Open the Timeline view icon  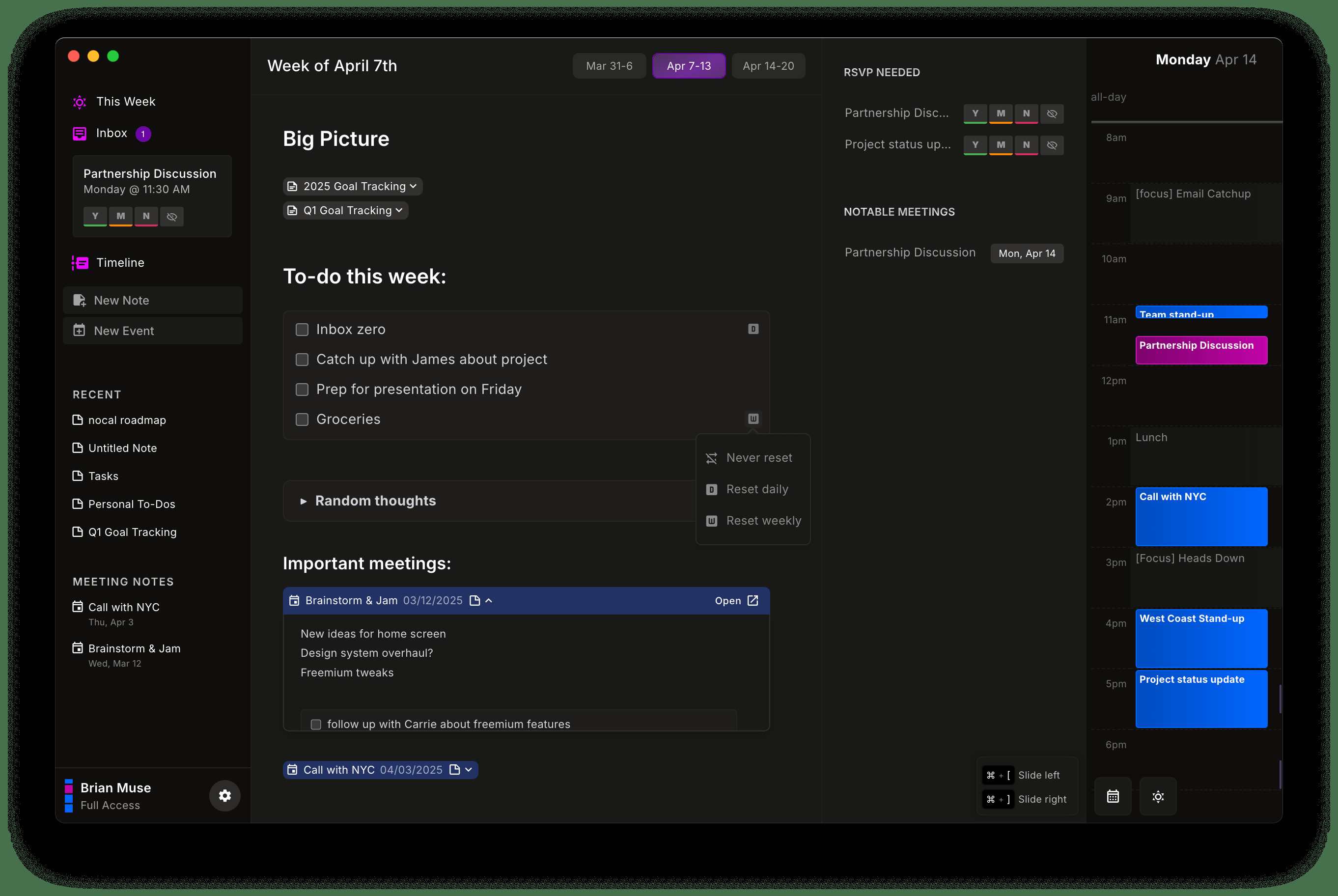click(80, 263)
